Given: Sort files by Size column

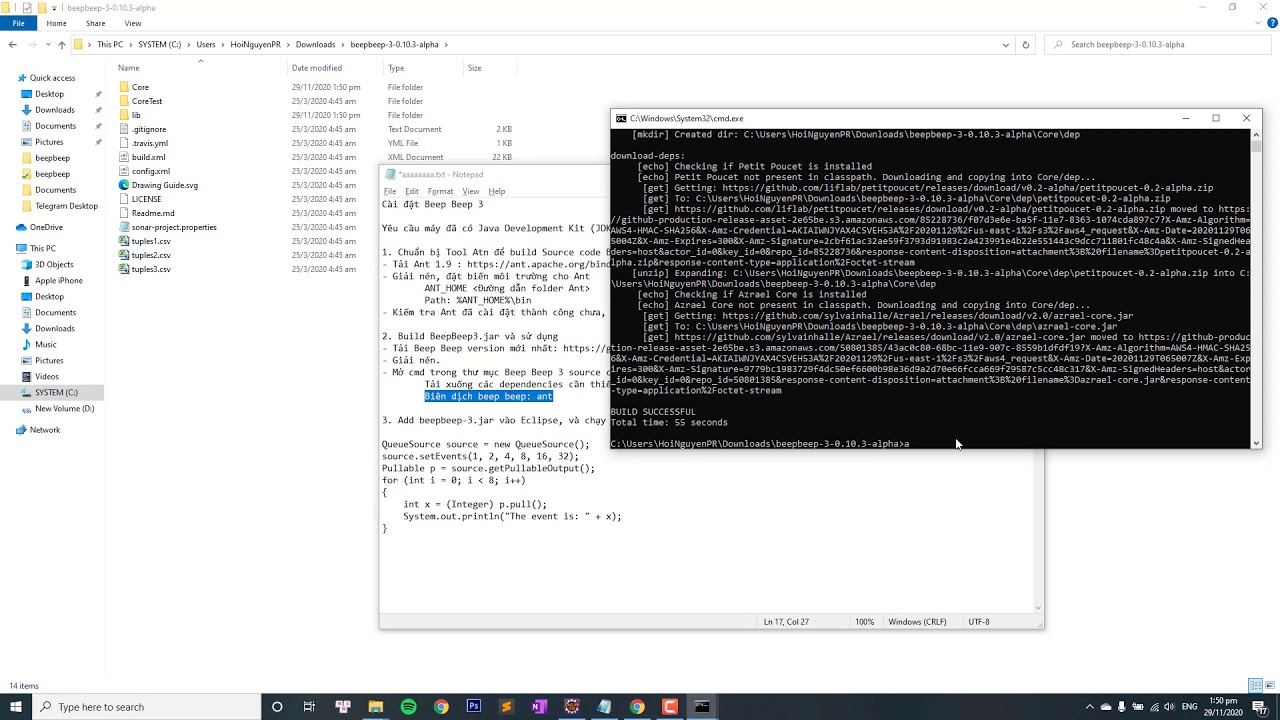Looking at the screenshot, I should click(x=475, y=68).
